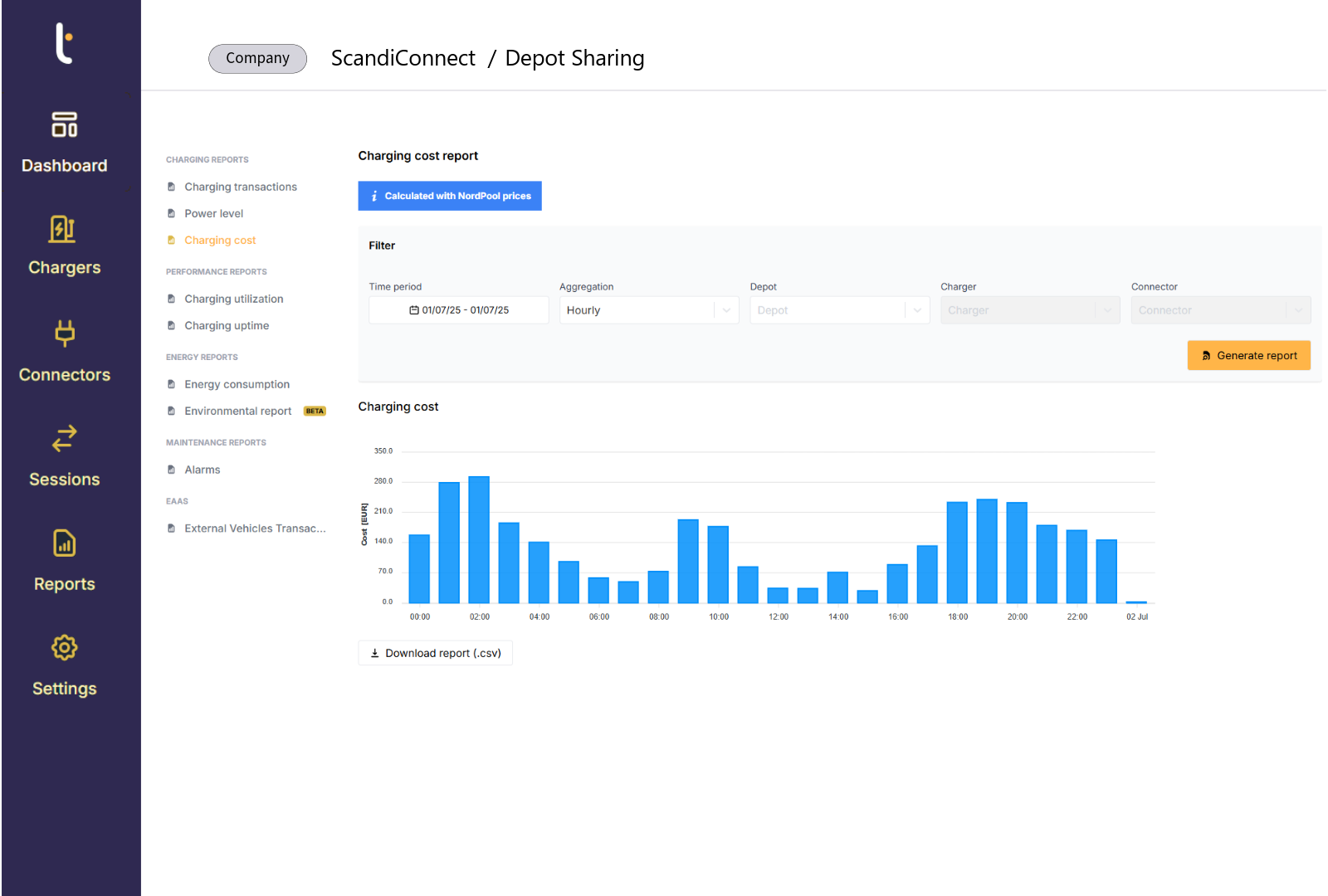Download report as .csv
The image size is (1328, 896).
(x=435, y=654)
